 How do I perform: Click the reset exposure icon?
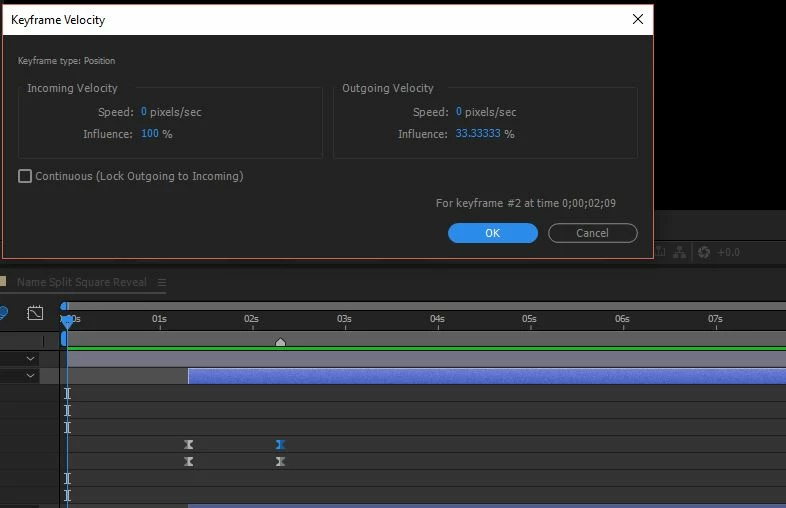[704, 252]
